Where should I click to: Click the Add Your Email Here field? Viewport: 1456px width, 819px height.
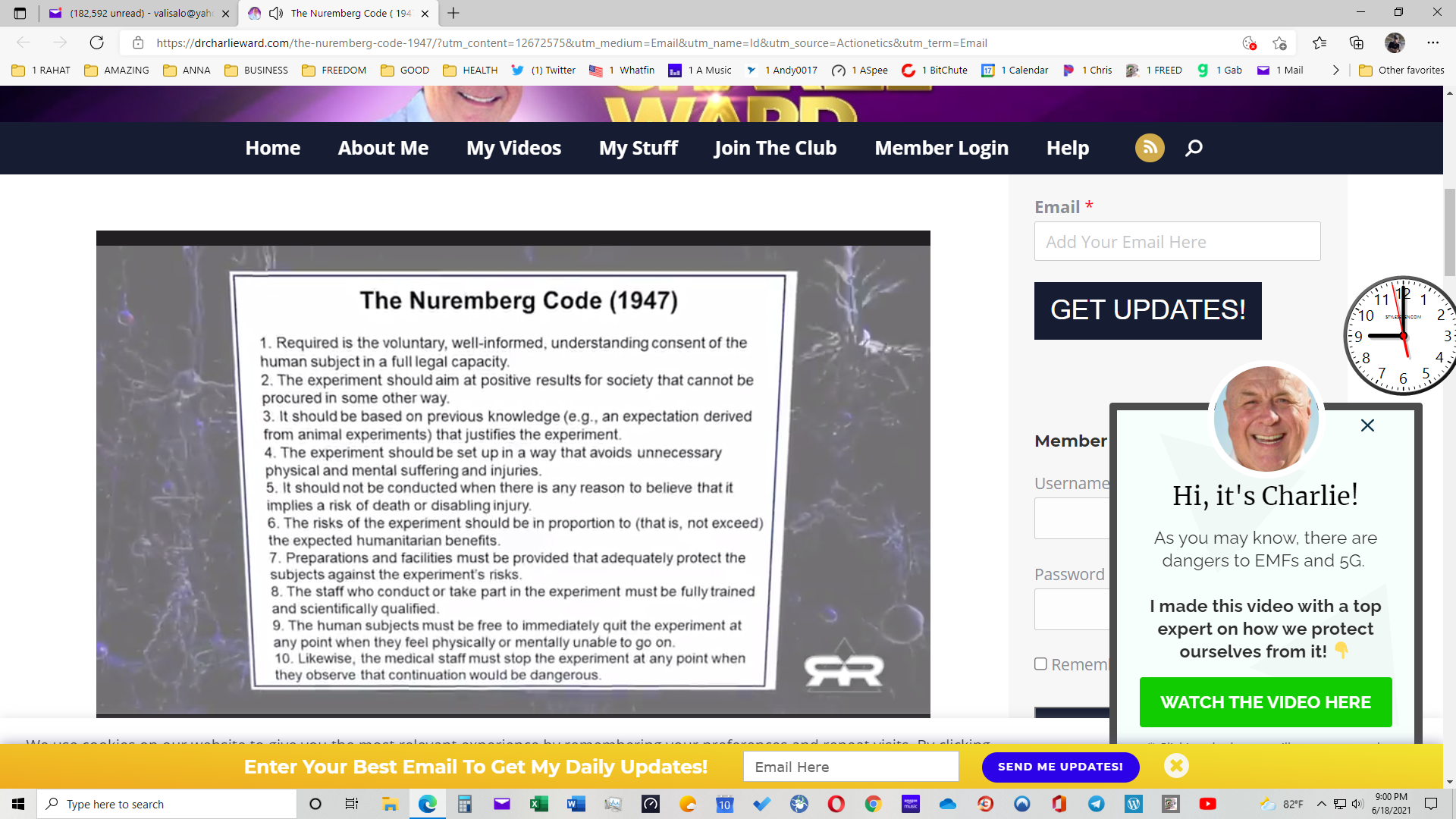pos(1177,242)
